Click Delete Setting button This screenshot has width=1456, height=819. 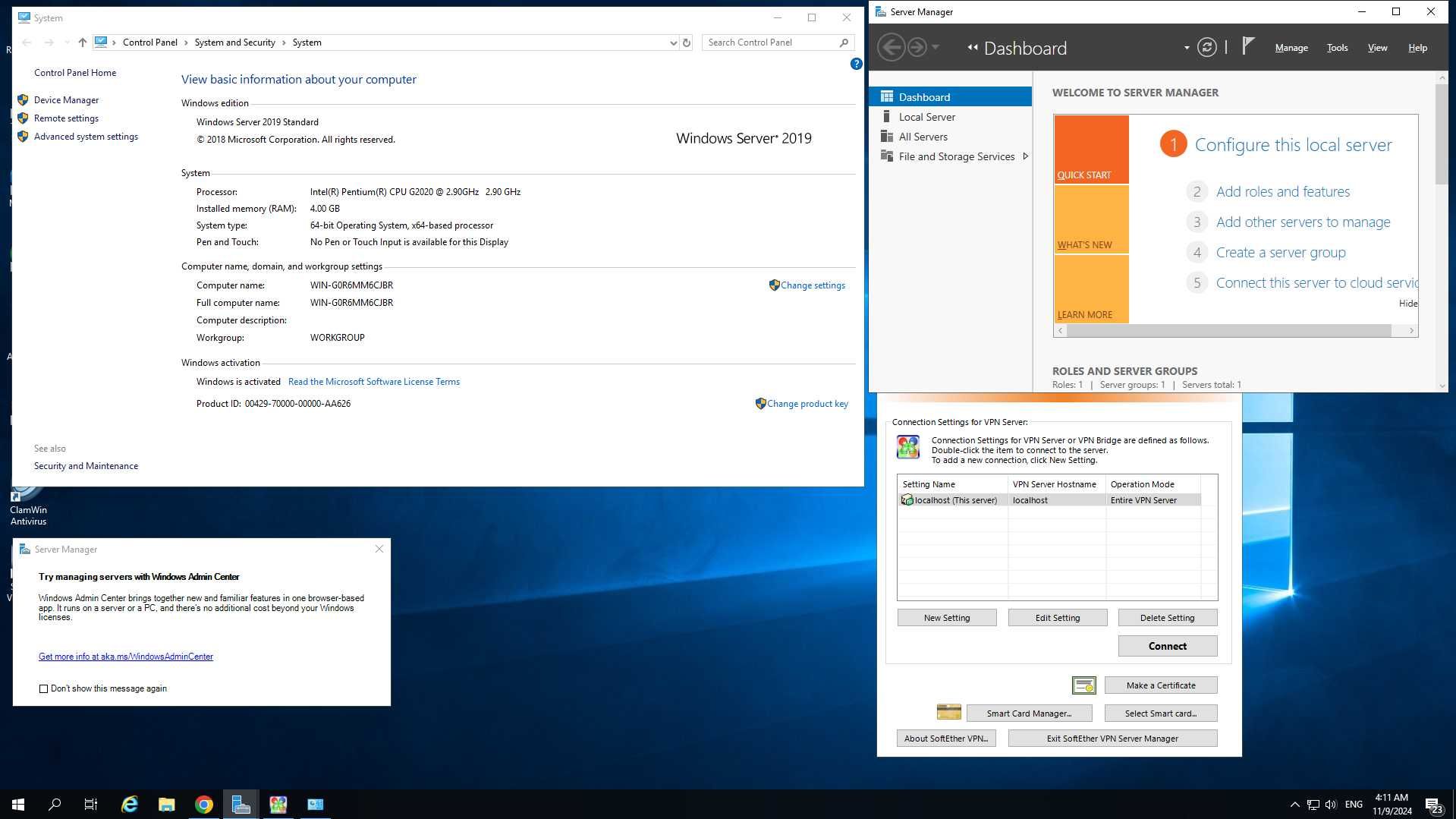tap(1167, 618)
